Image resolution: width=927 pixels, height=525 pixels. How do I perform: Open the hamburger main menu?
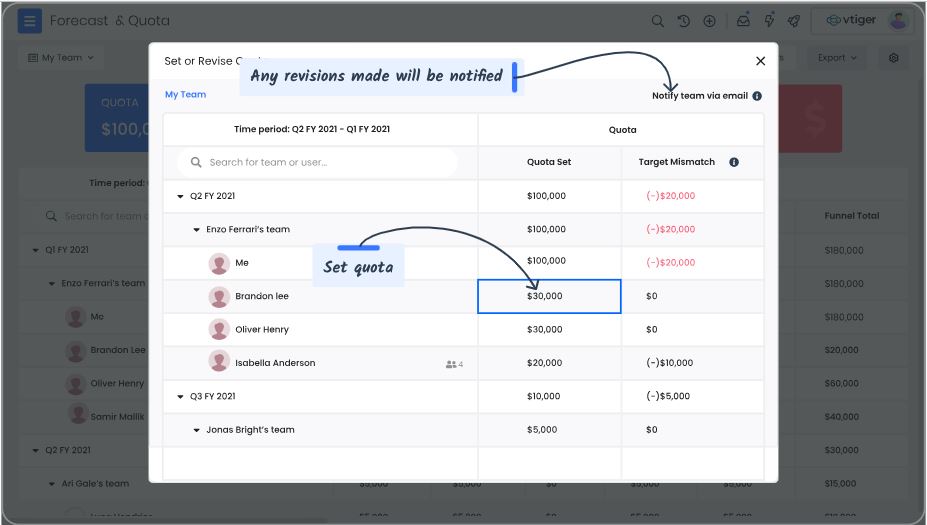click(30, 21)
